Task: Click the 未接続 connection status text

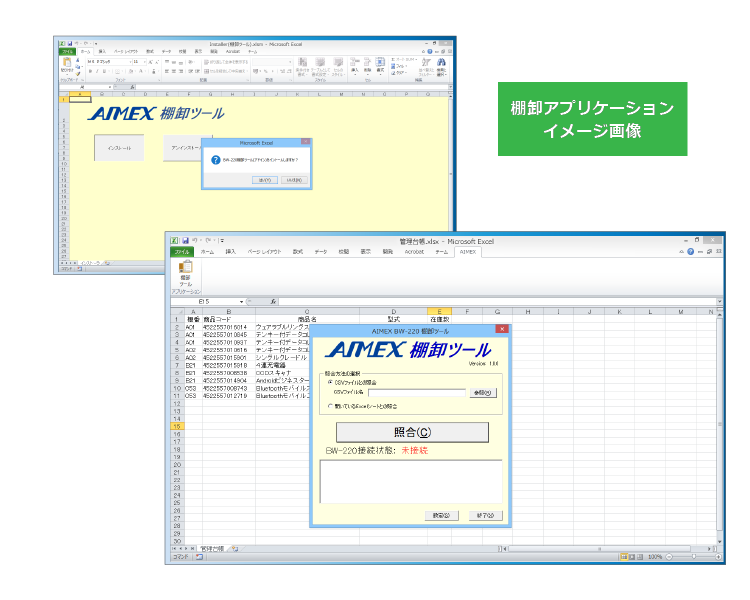Action: 414,450
